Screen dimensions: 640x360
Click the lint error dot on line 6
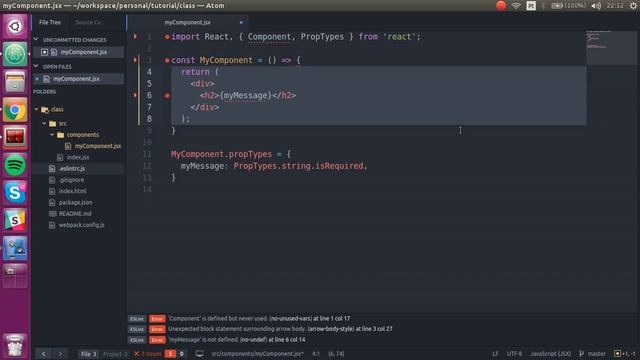[x=167, y=96]
